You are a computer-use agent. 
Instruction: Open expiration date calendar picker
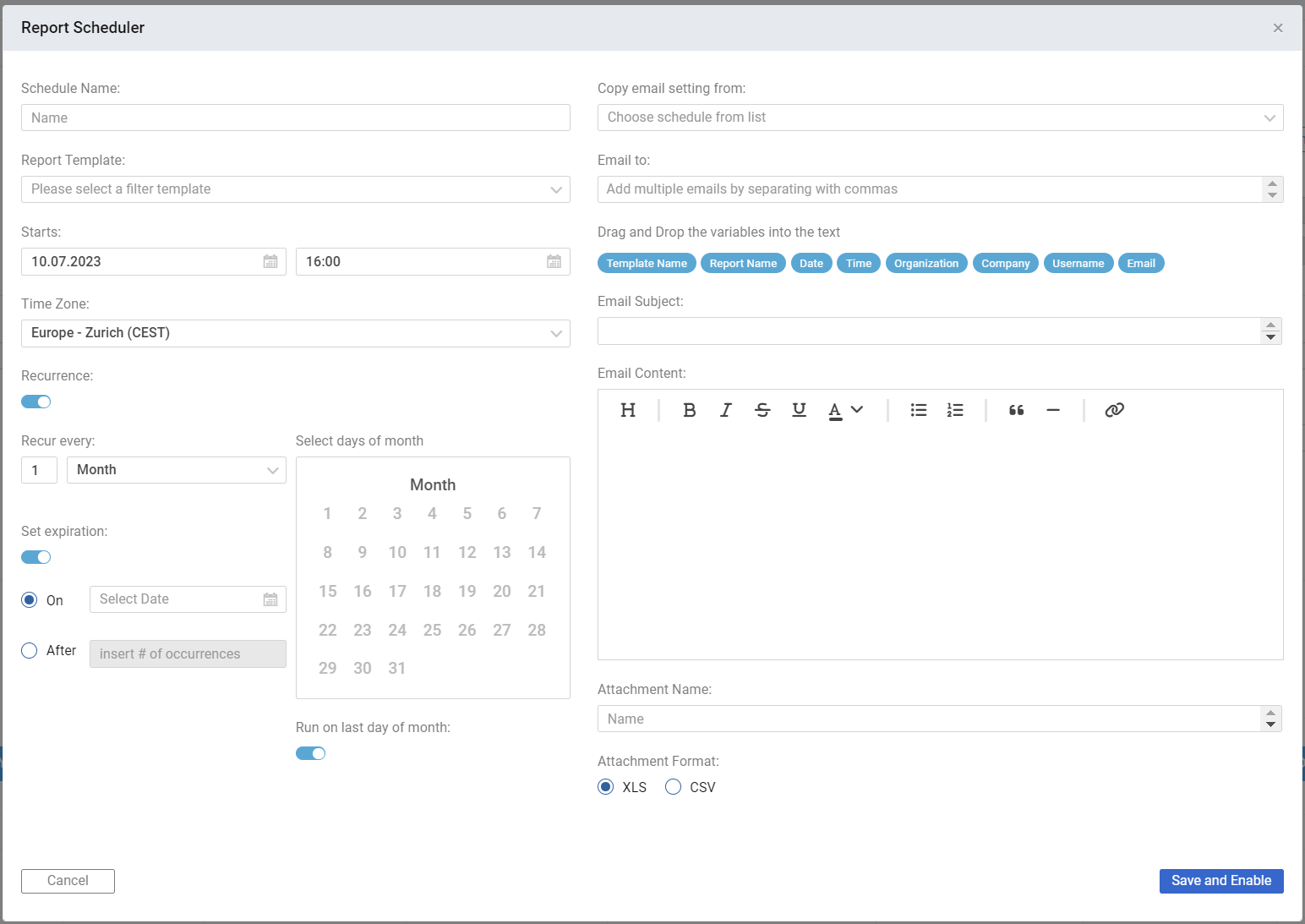tap(270, 599)
